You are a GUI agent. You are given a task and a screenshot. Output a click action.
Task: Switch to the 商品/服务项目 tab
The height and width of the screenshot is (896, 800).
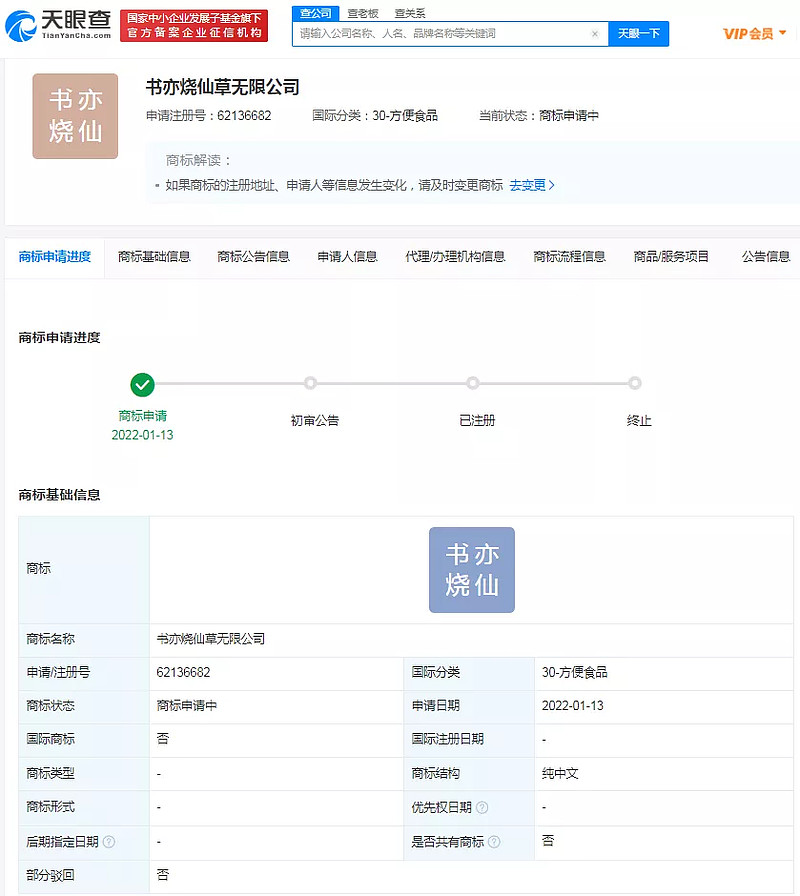(x=671, y=257)
